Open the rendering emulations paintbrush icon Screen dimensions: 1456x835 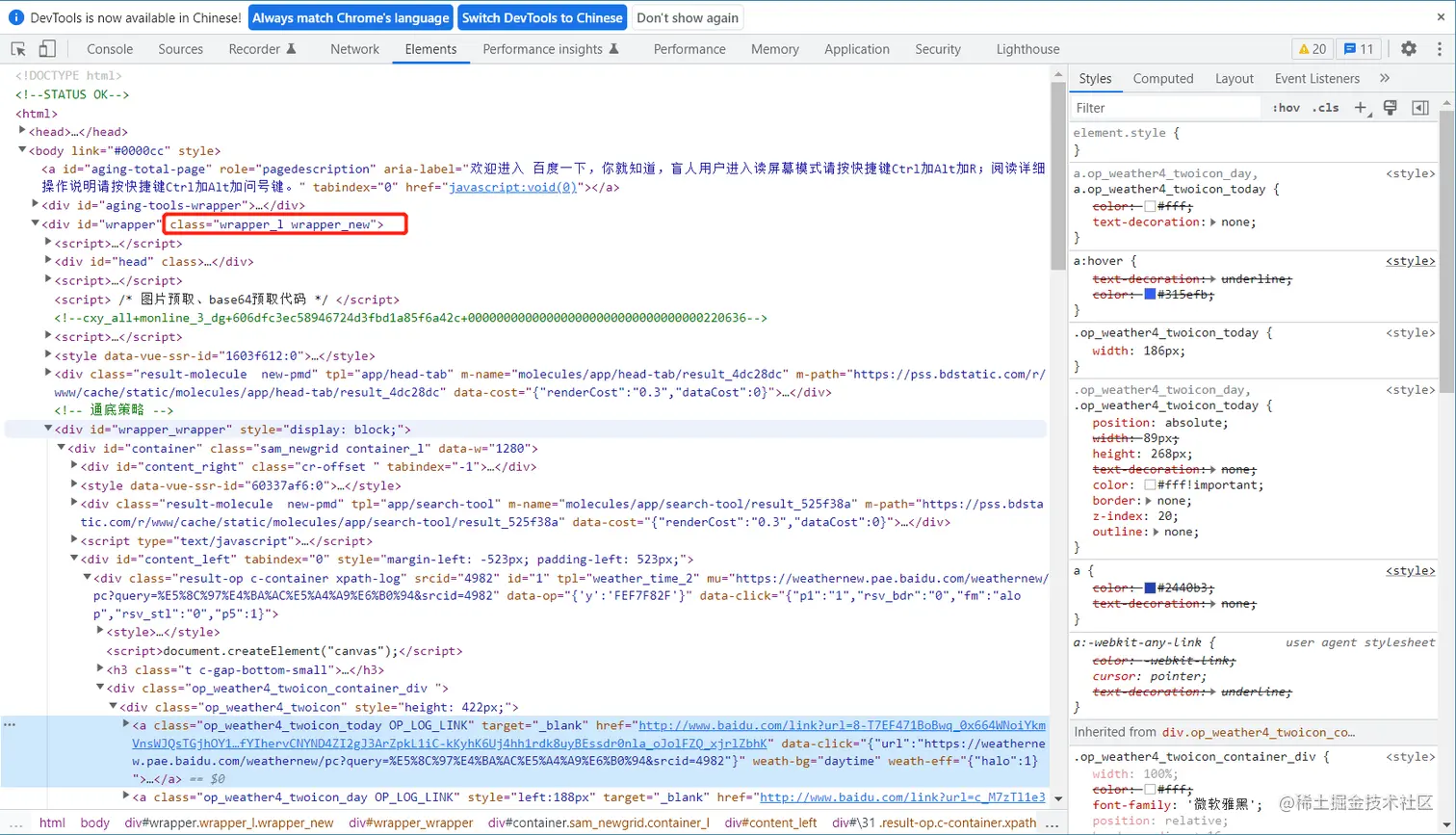pos(1391,108)
